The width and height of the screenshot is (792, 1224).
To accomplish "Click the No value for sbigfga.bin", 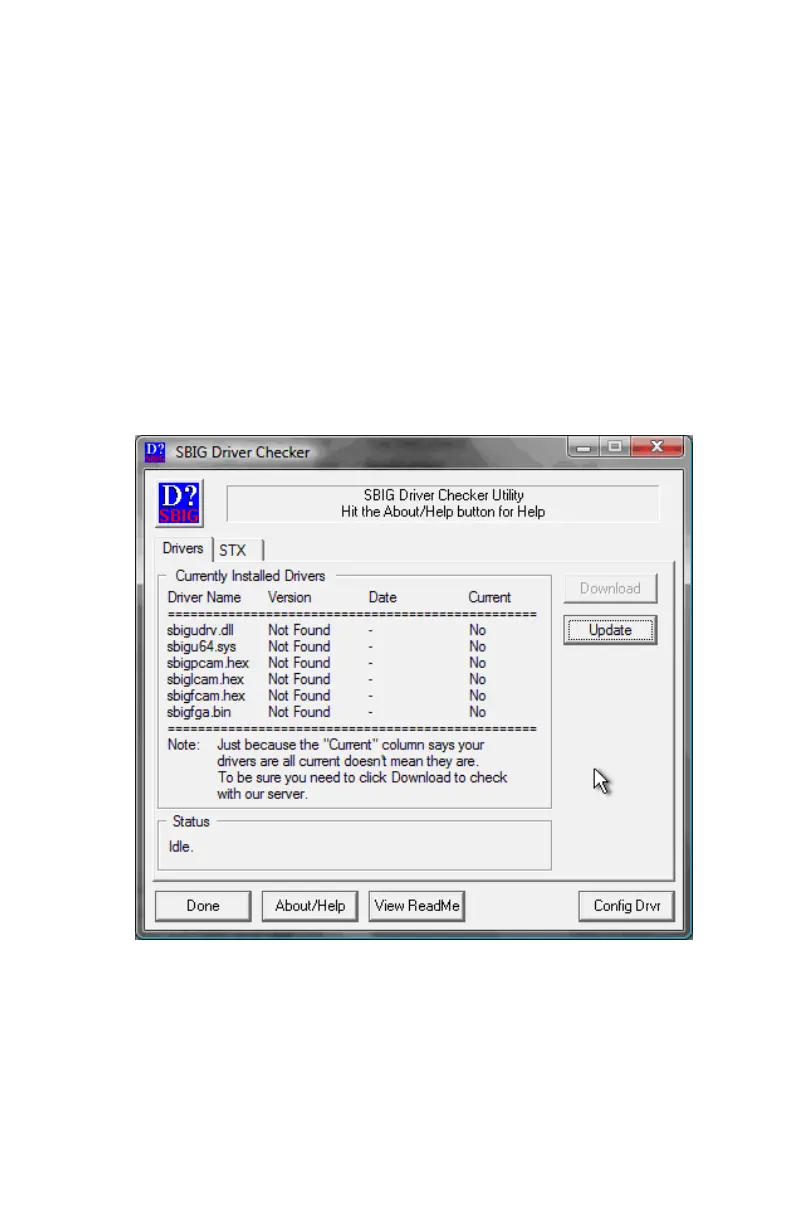I will (478, 712).
